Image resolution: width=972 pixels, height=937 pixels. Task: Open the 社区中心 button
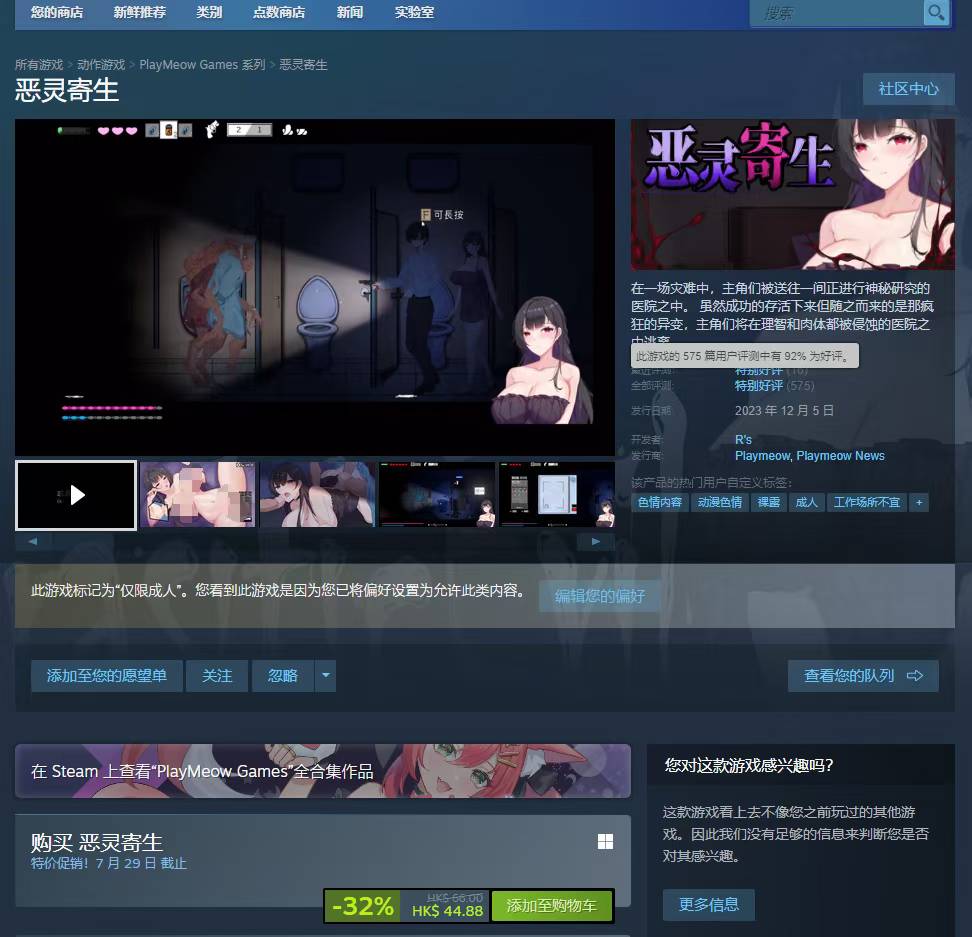click(x=908, y=89)
